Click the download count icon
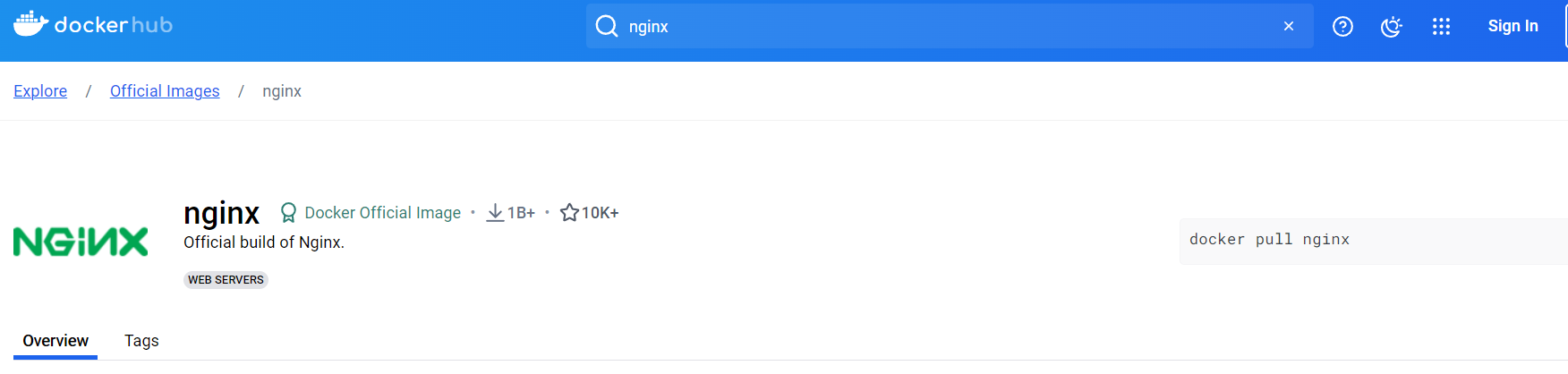Image resolution: width=1568 pixels, height=374 pixels. 495,213
